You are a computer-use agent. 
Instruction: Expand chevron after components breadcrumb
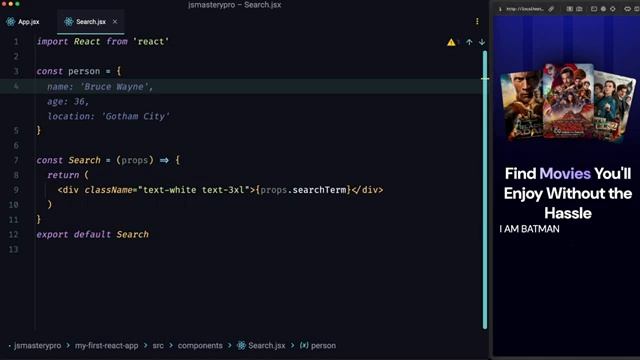(x=229, y=345)
